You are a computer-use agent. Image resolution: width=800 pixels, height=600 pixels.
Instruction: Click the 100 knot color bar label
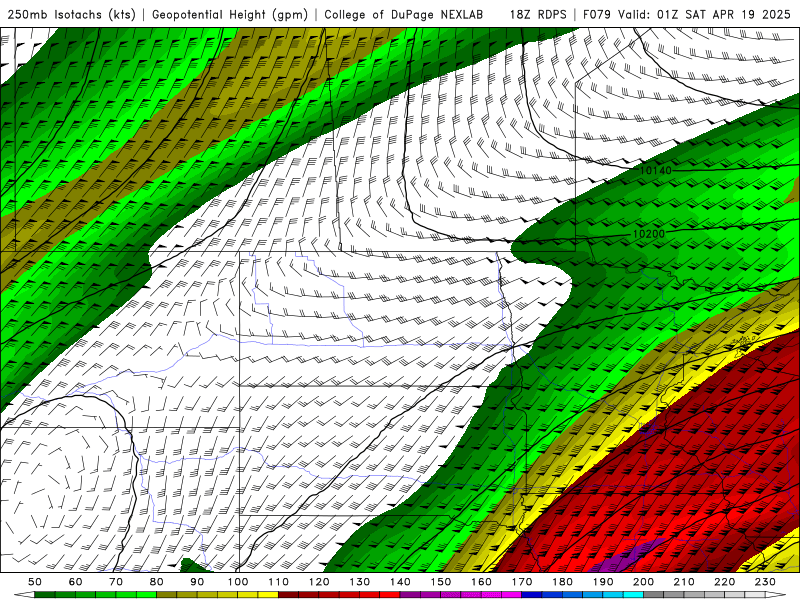pos(238,582)
